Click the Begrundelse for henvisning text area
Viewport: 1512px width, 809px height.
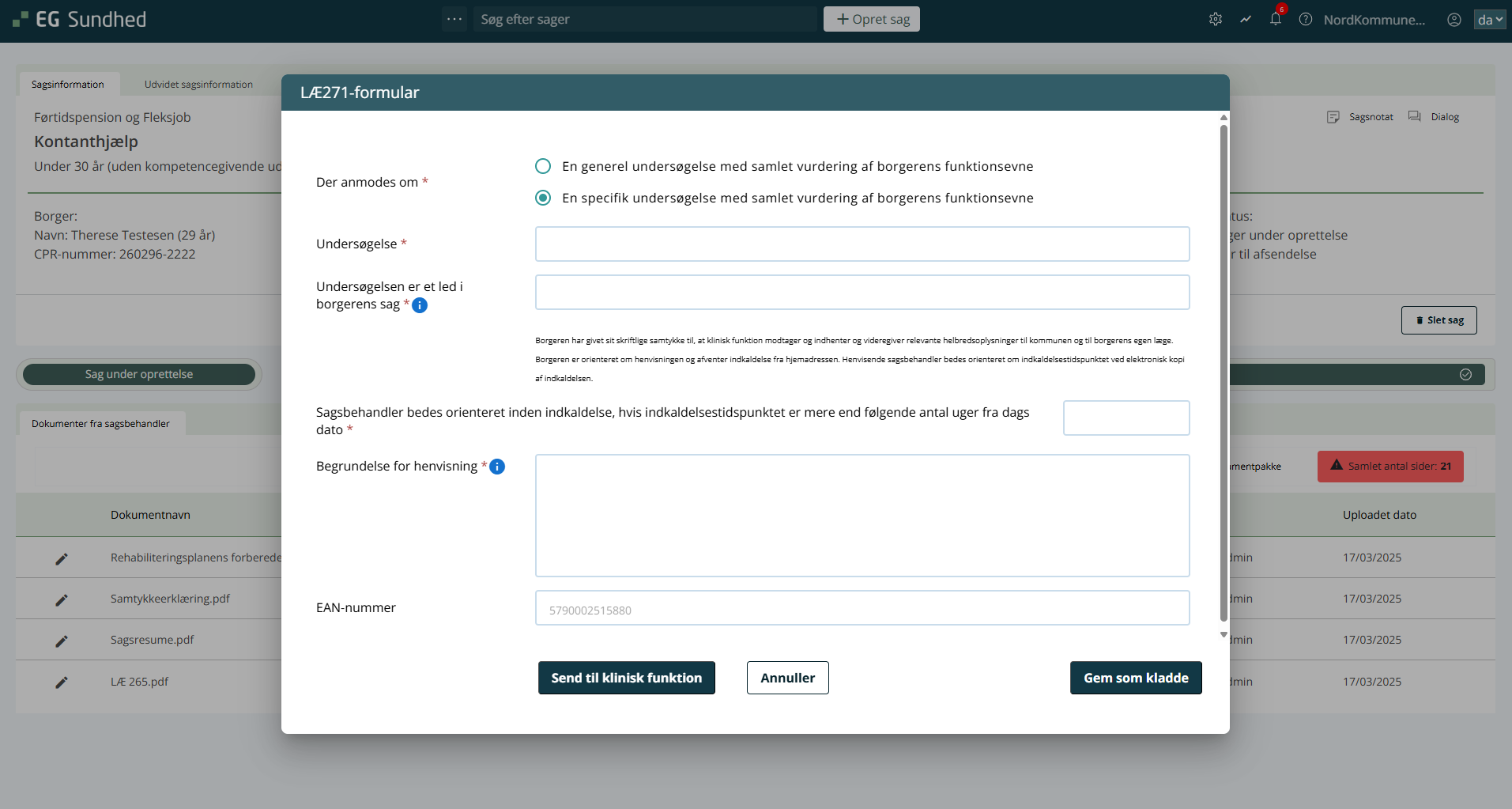pyautogui.click(x=862, y=516)
